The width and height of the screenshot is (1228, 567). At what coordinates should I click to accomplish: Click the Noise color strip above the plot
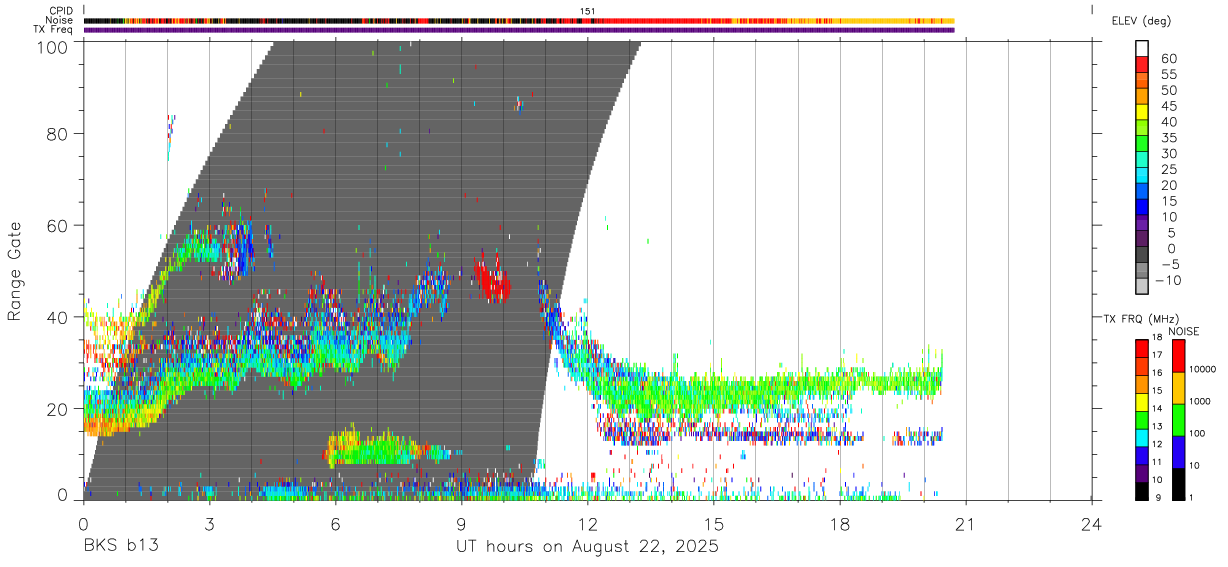pos(519,20)
